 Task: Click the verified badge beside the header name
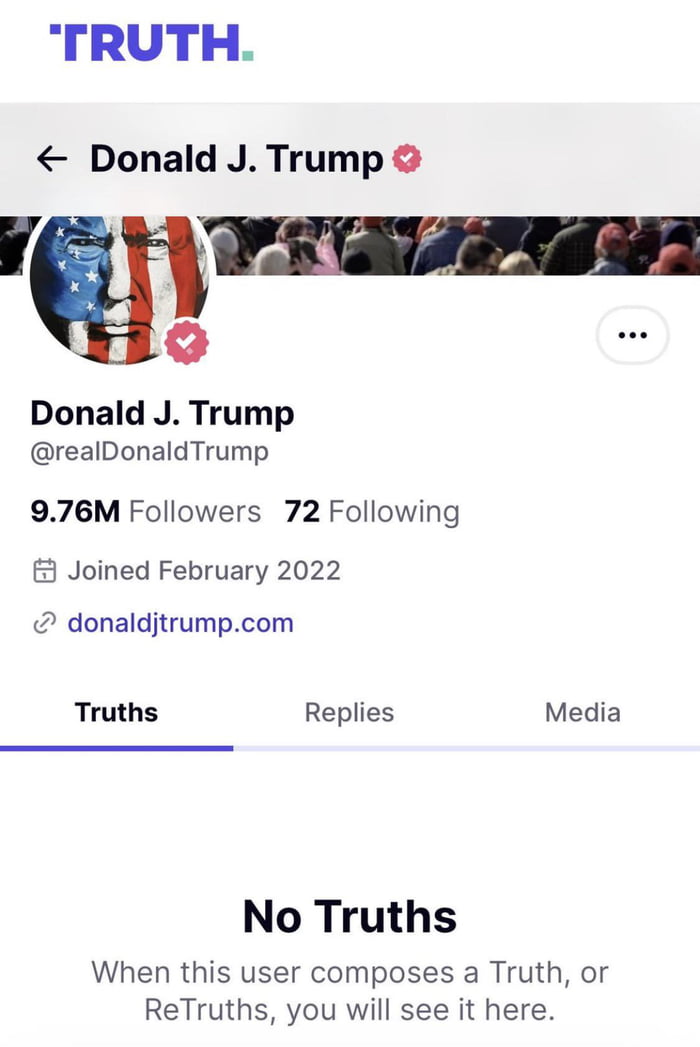tap(406, 158)
